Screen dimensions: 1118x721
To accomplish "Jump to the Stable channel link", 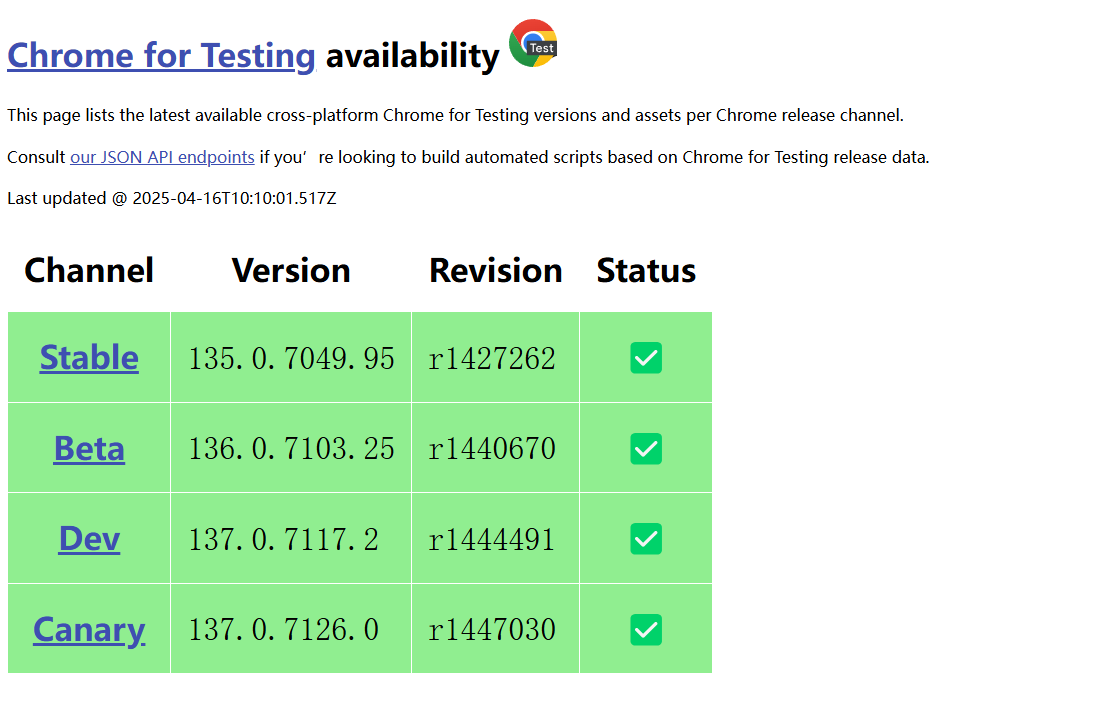I will 89,357.
